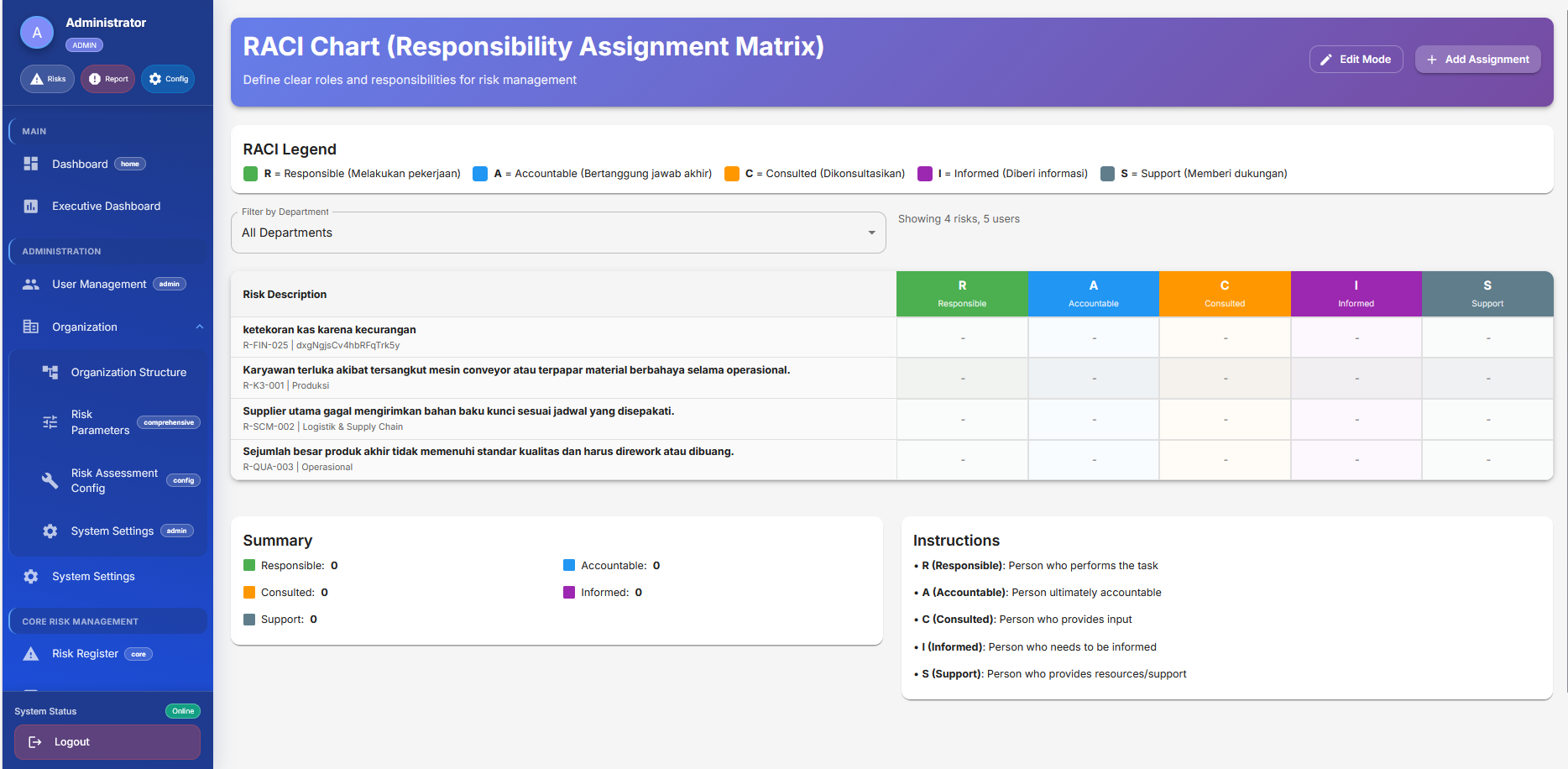Click Responsible cell for R-FIN-025 risk
Image resolution: width=1568 pixels, height=769 pixels.
tap(962, 337)
